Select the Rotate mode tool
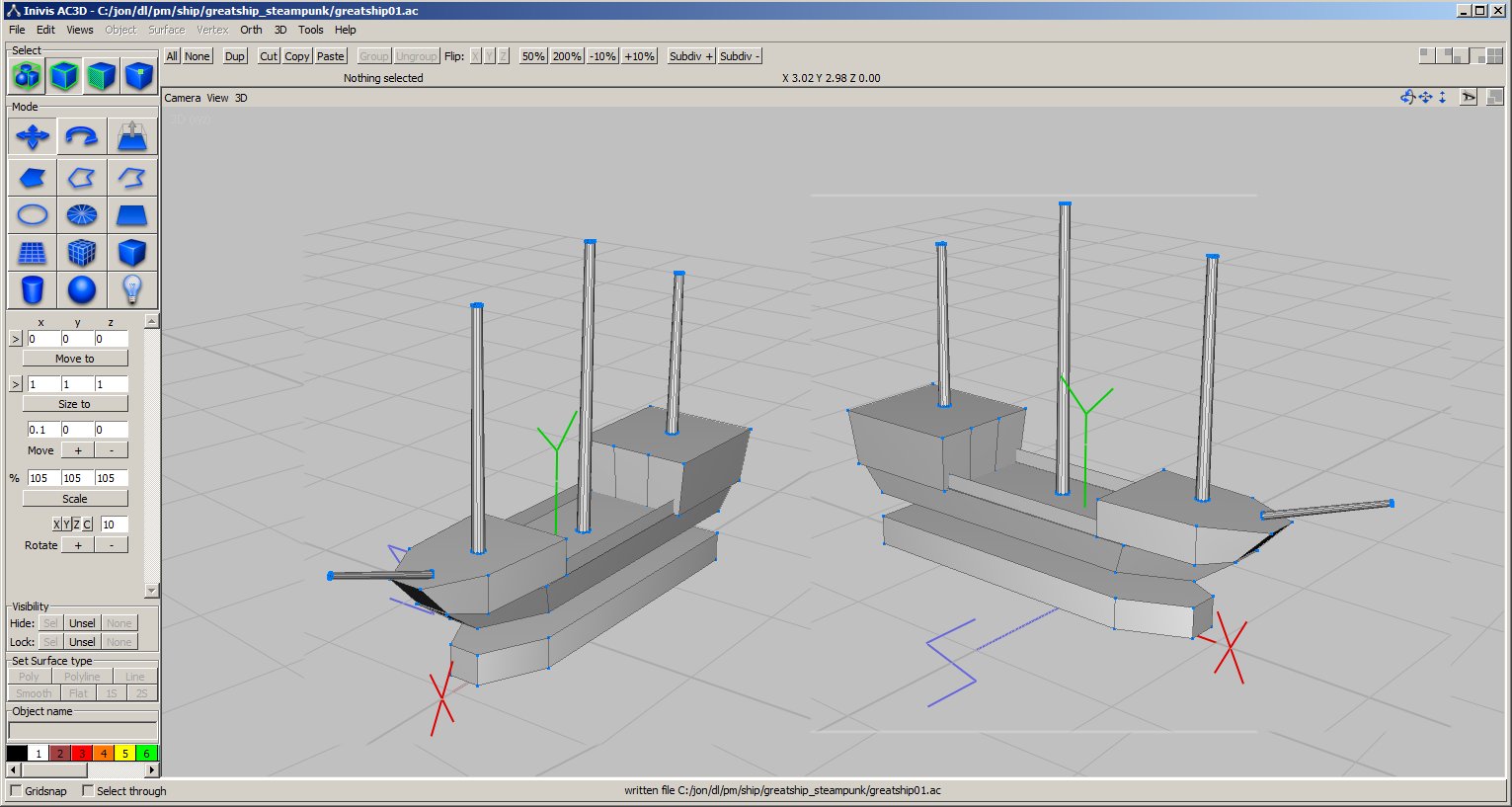Image resolution: width=1512 pixels, height=807 pixels. coord(82,137)
